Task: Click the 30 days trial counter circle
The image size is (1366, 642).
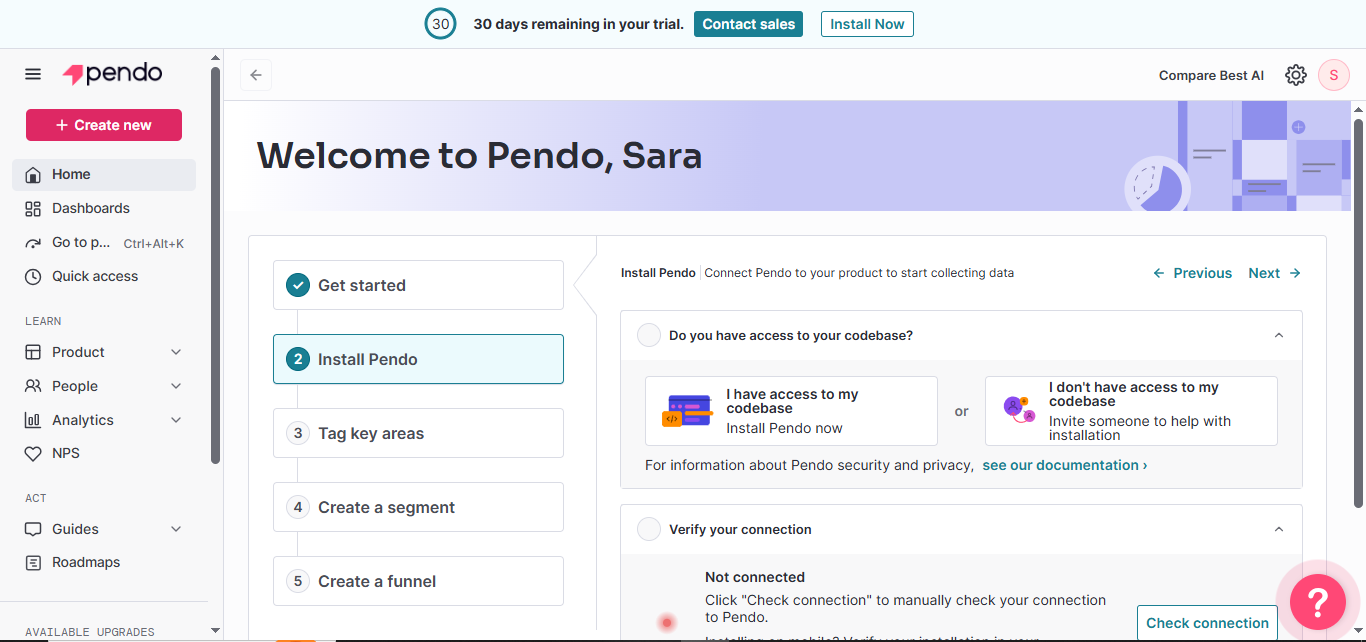Action: (x=441, y=24)
